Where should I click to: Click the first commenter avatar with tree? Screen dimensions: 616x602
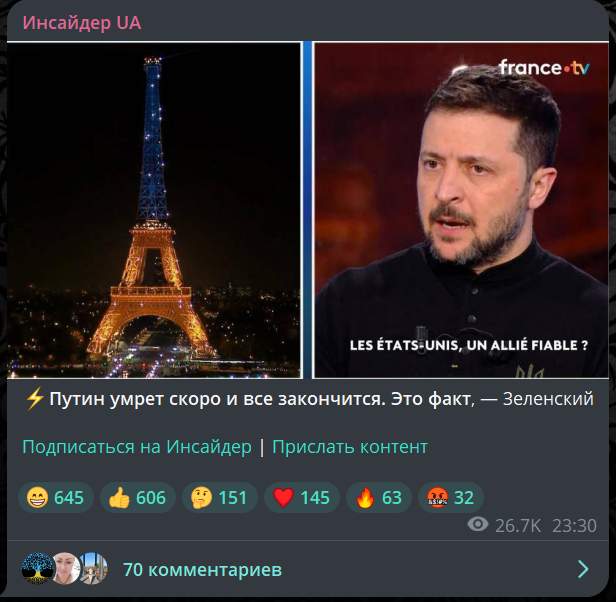(37, 569)
